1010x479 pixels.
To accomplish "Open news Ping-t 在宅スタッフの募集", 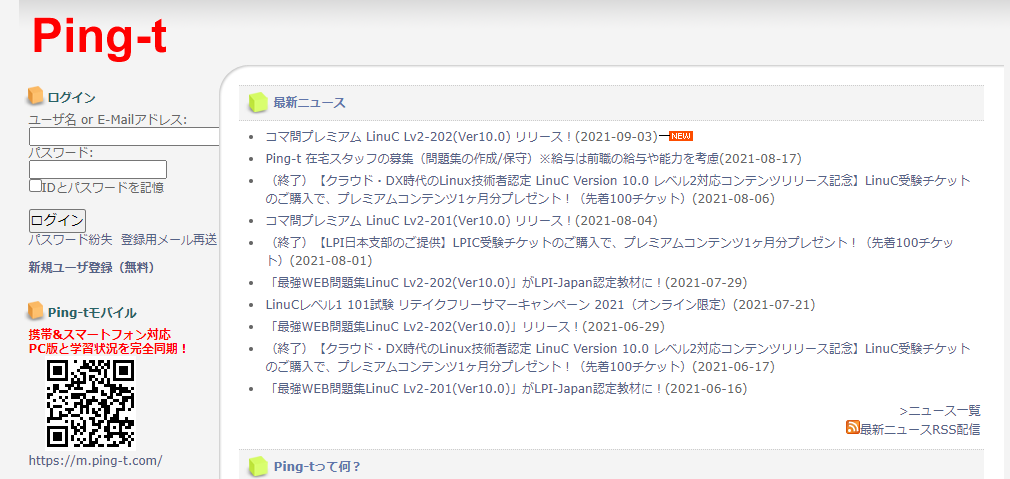I will tap(533, 158).
